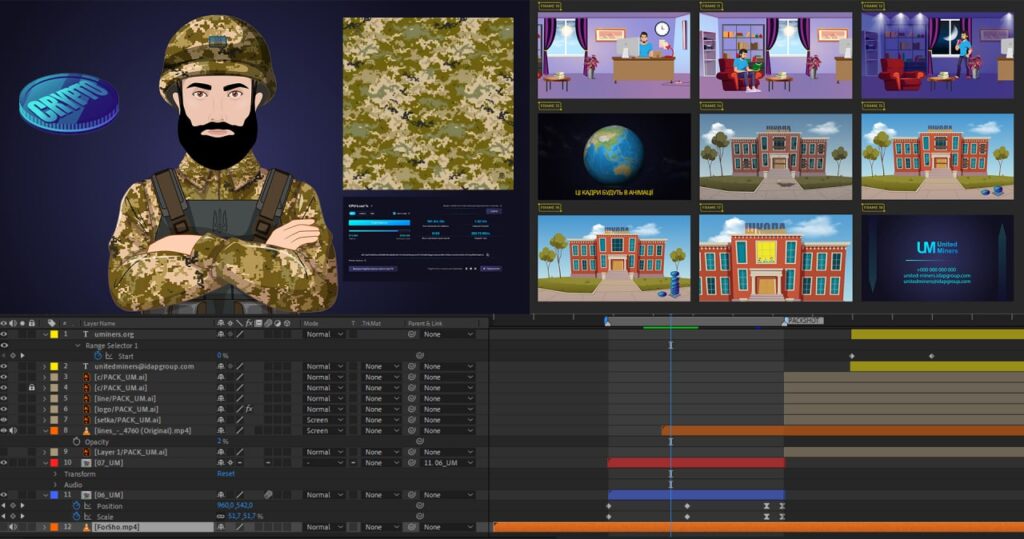Open blend mode dropdown for setka/PACK_UM.ai
The height and width of the screenshot is (539, 1024).
[x=325, y=420]
